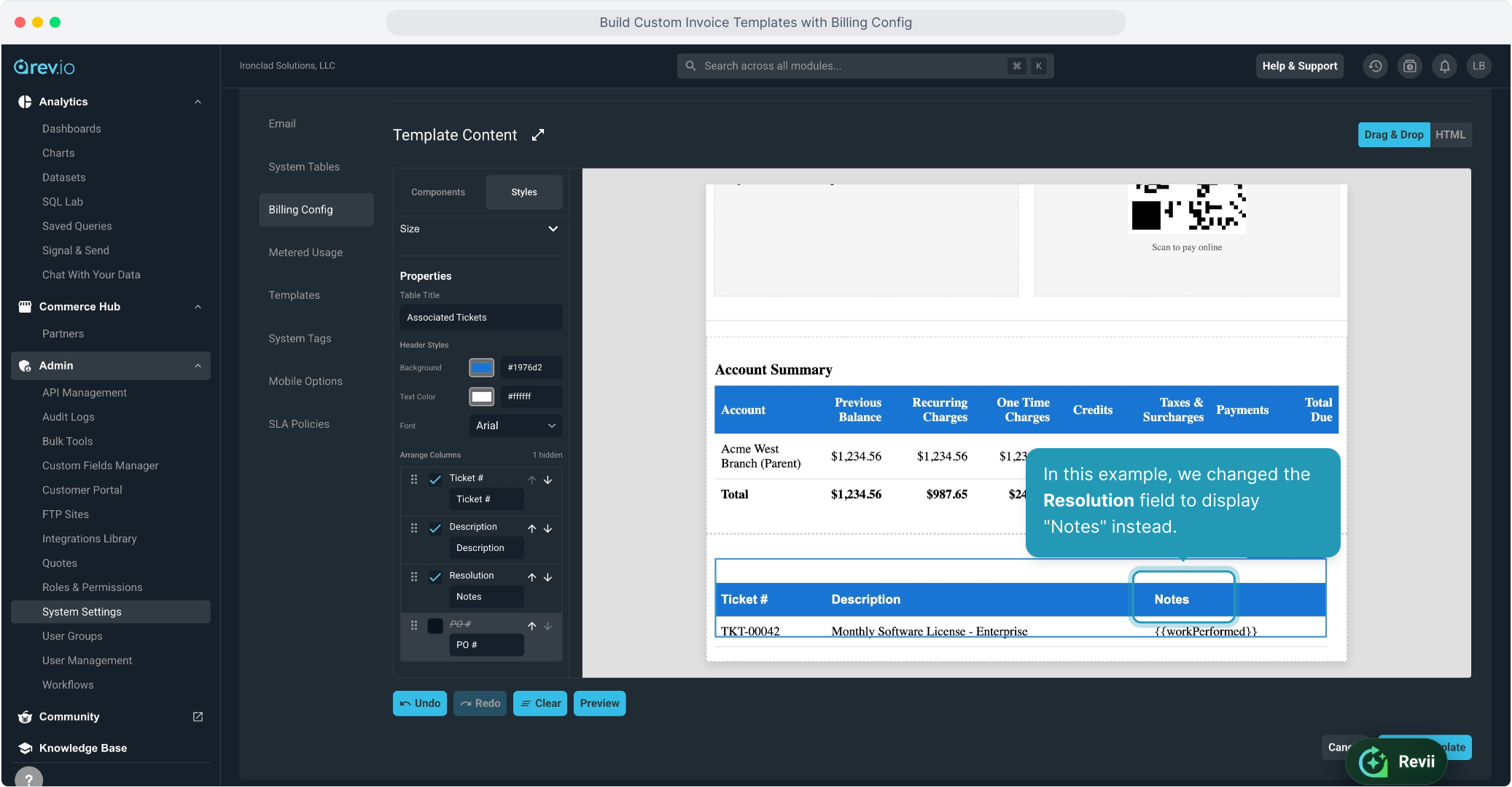Open the Arial font dropdown
Image resolution: width=1512 pixels, height=787 pixels.
(515, 426)
